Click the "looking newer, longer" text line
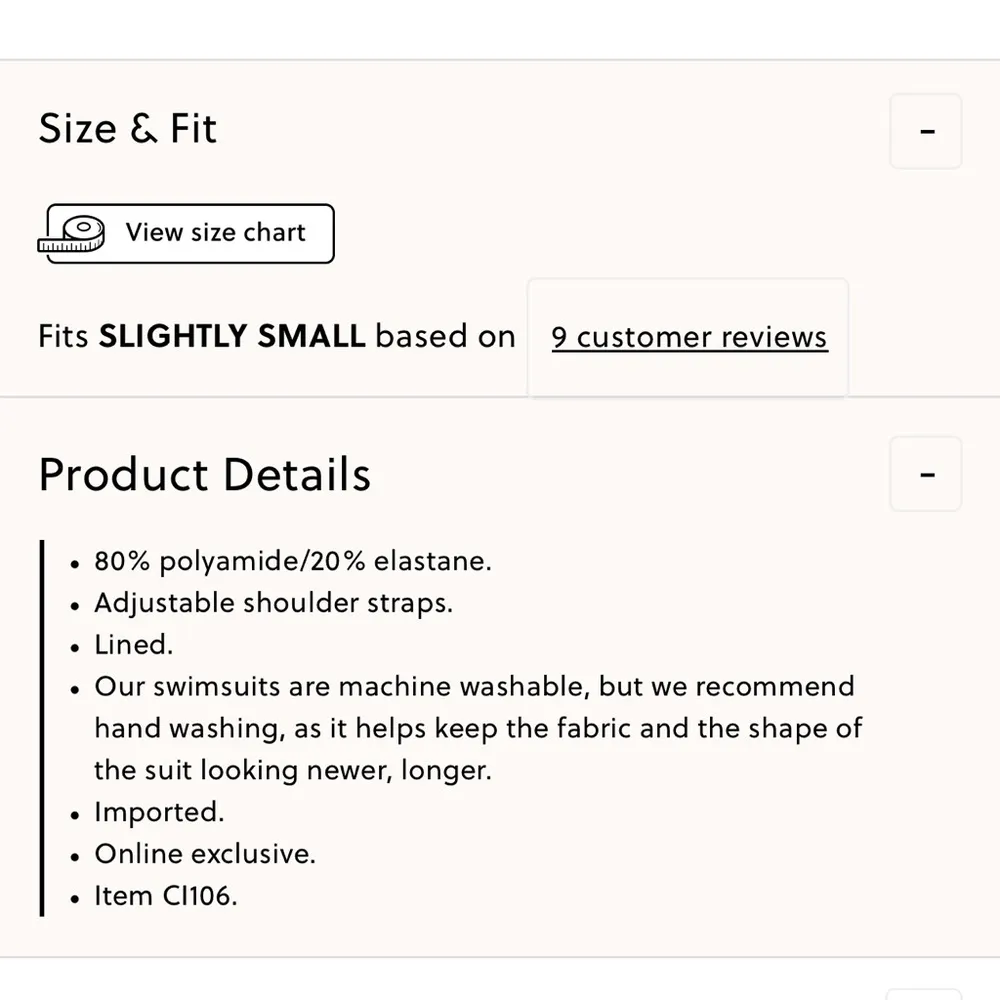Image resolution: width=1000 pixels, height=1000 pixels. point(293,771)
